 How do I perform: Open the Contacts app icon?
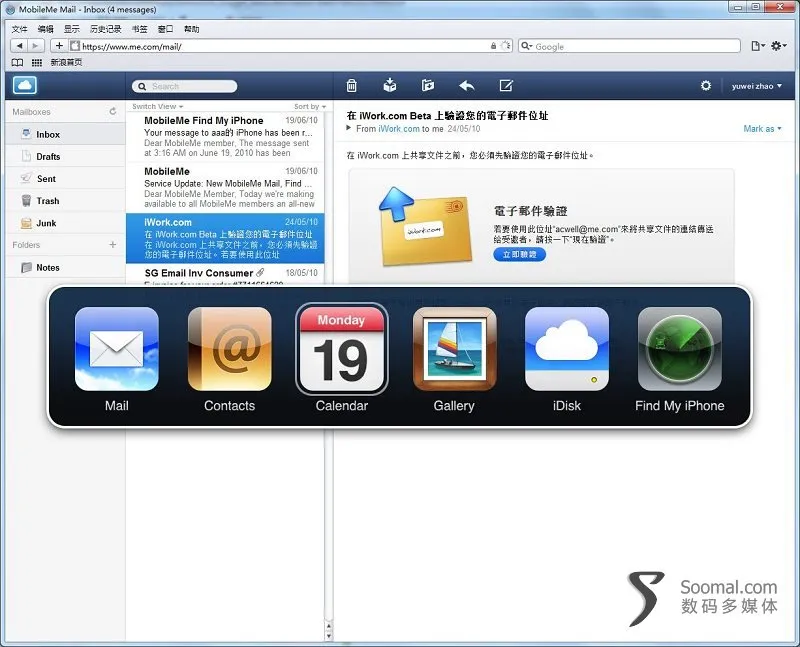pos(230,349)
